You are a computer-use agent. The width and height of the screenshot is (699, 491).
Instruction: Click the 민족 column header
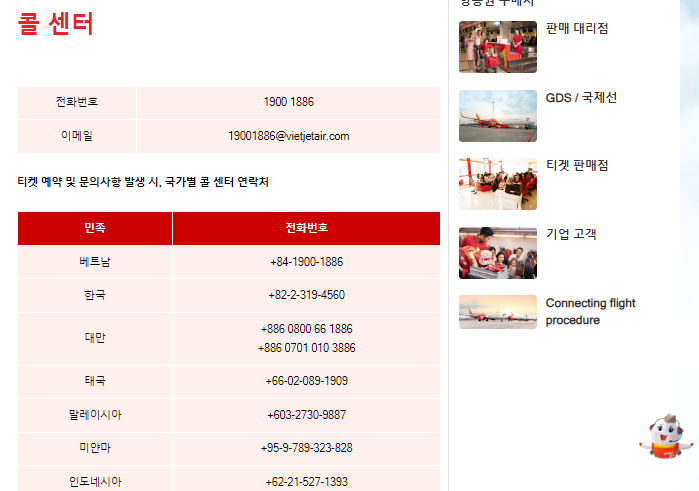click(x=95, y=228)
